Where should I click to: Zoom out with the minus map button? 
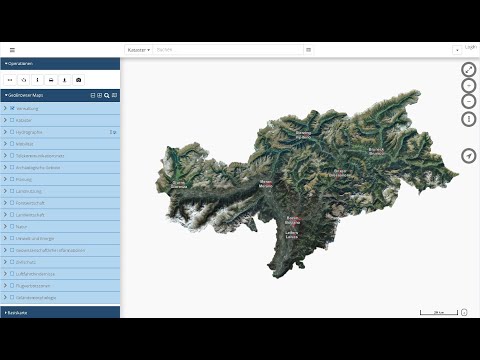(469, 101)
